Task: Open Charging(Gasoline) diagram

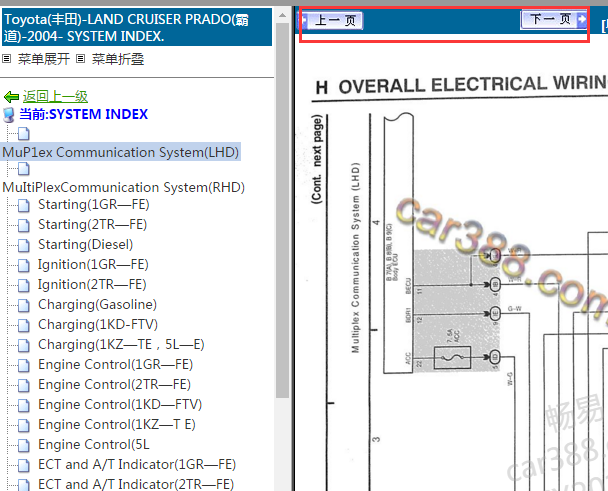Action: click(97, 304)
